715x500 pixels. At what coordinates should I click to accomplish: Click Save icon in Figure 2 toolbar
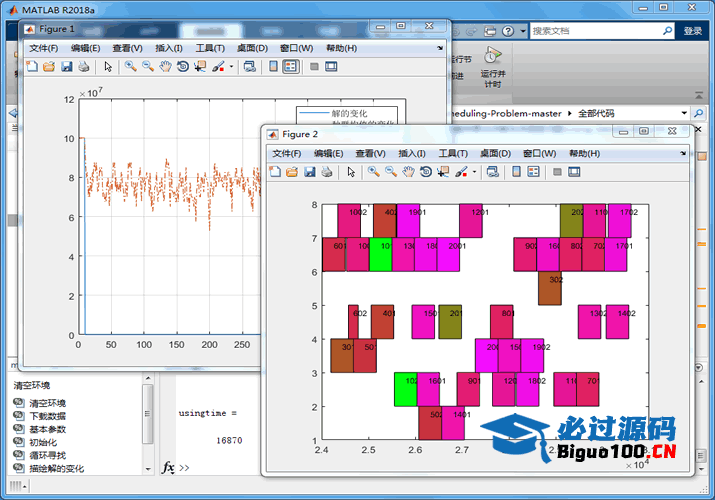point(309,172)
